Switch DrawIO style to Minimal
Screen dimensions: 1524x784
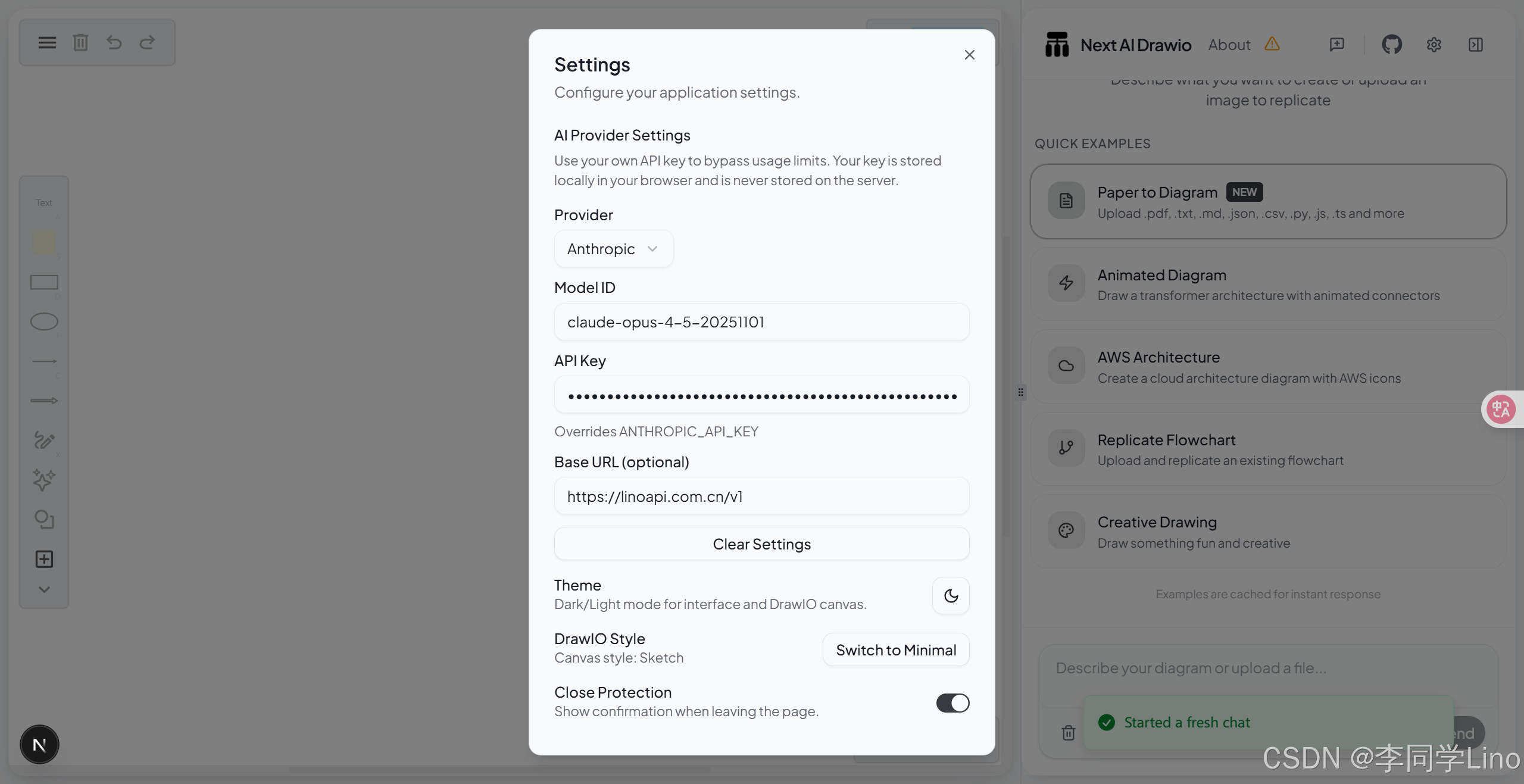point(895,649)
